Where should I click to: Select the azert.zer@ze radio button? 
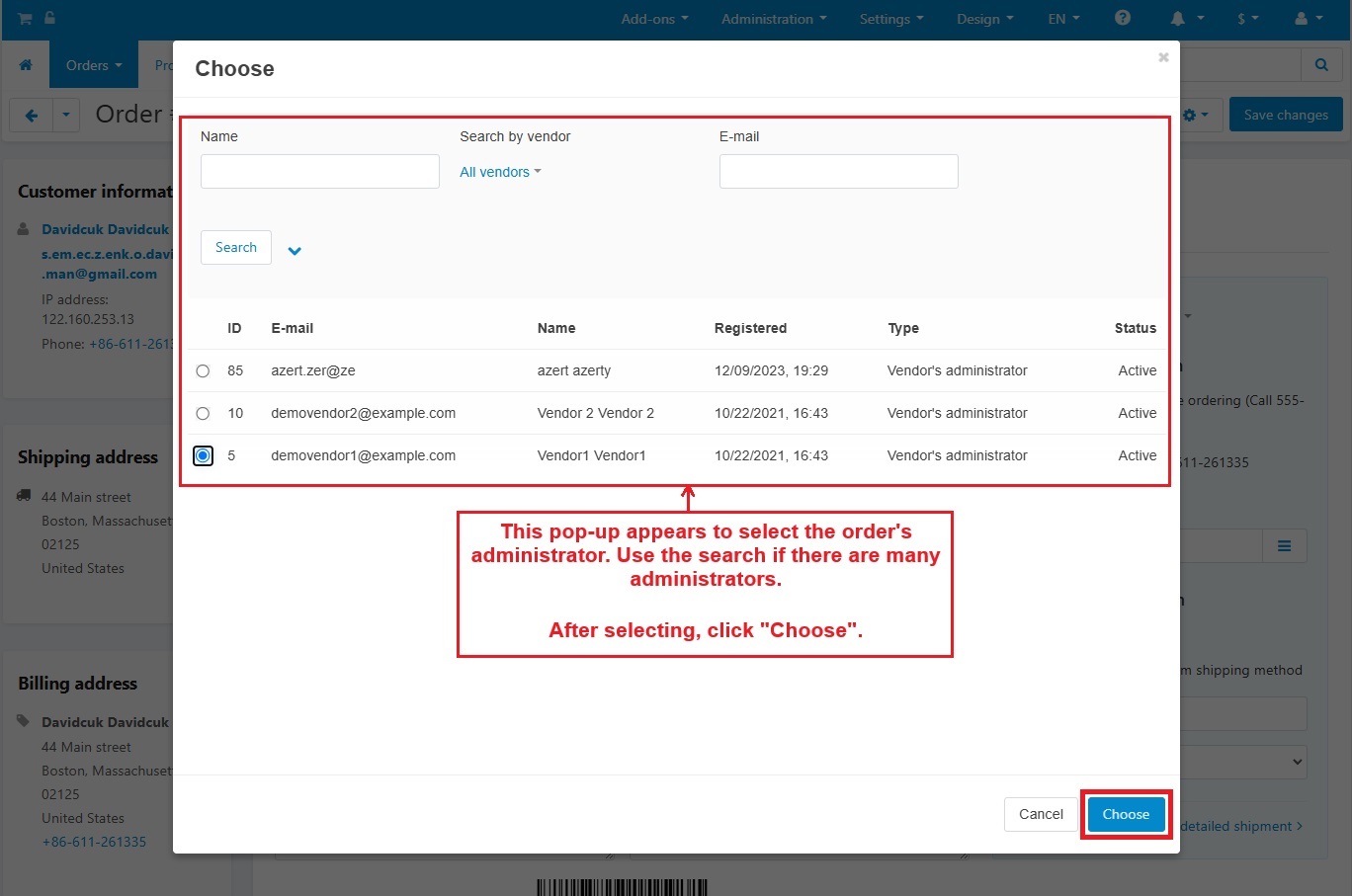[203, 371]
